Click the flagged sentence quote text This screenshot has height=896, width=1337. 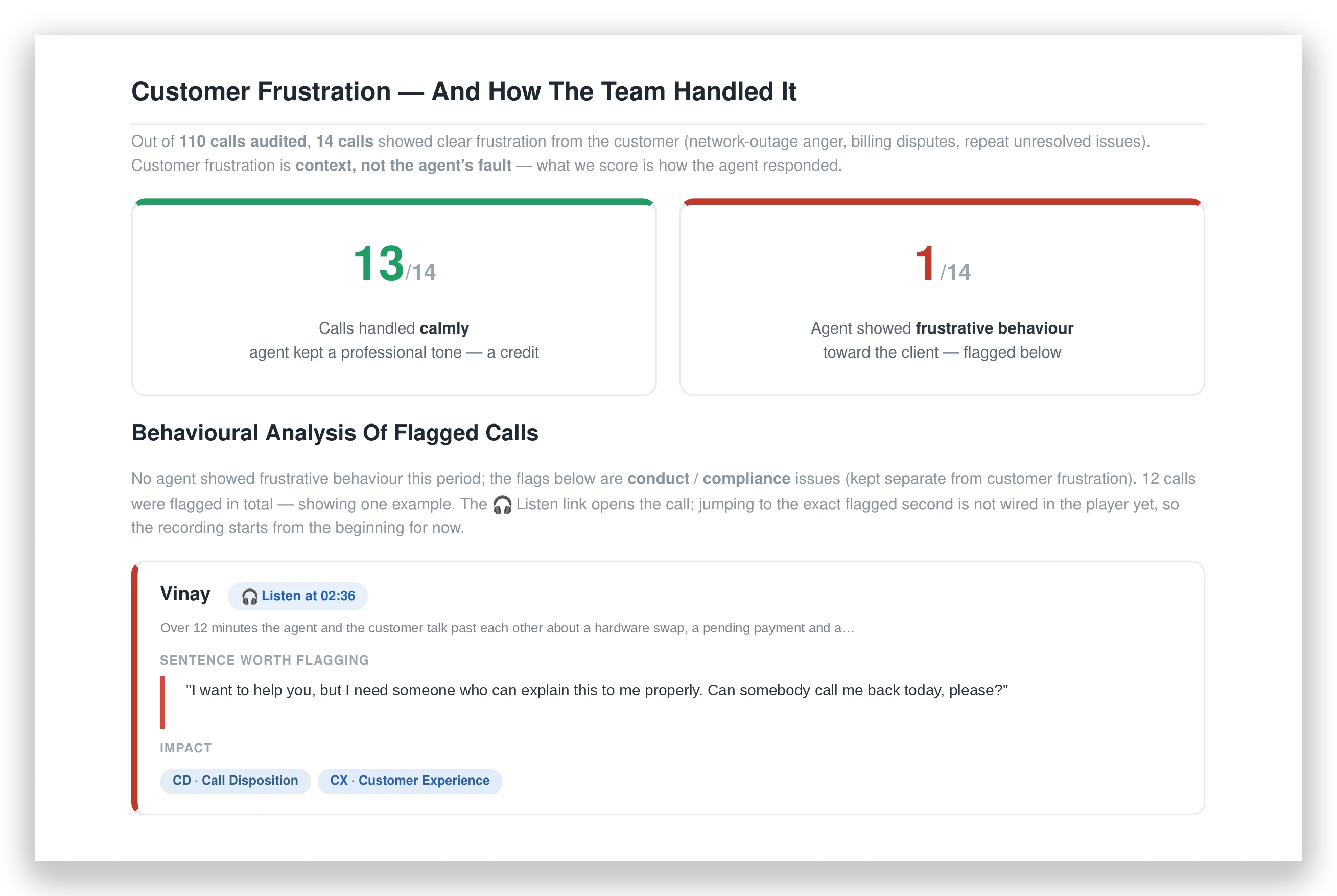[597, 690]
